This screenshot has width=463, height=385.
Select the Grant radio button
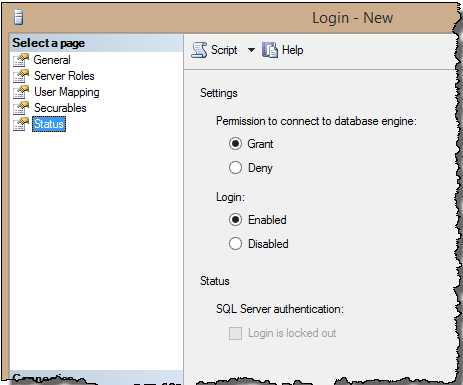pyautogui.click(x=235, y=144)
